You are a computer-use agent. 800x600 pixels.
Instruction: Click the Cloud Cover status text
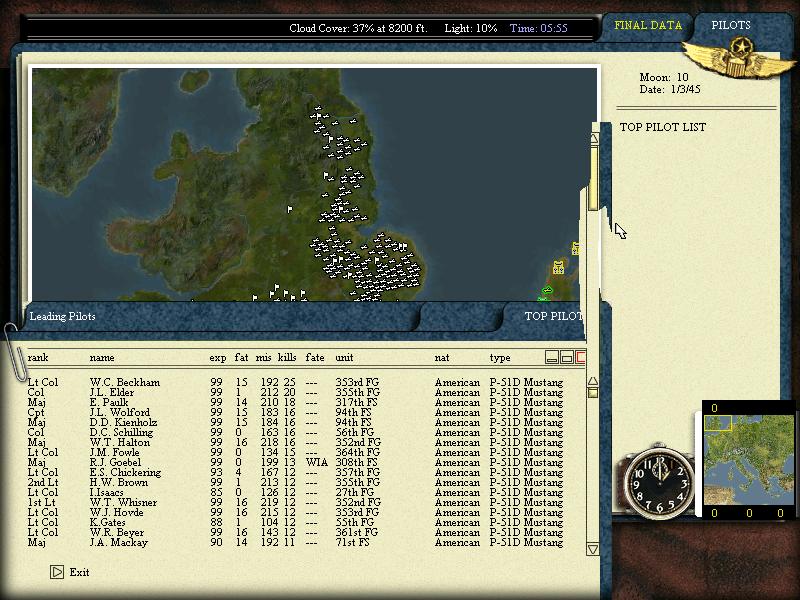(x=358, y=28)
